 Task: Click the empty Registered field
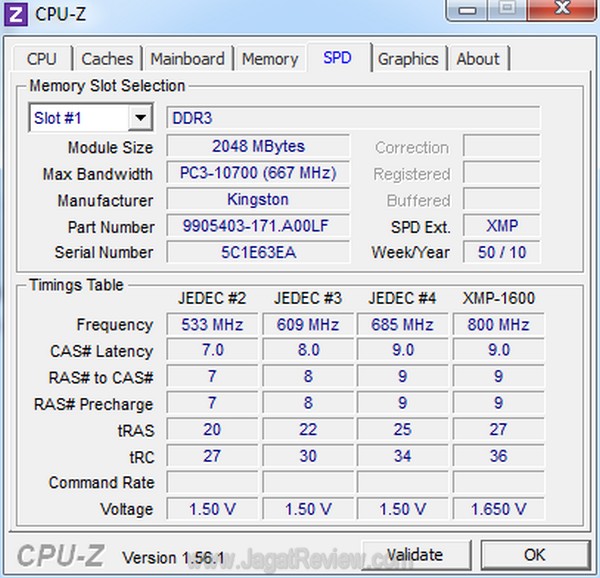click(502, 173)
